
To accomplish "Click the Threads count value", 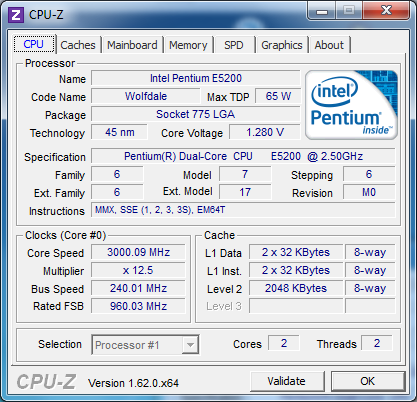I will (x=377, y=343).
